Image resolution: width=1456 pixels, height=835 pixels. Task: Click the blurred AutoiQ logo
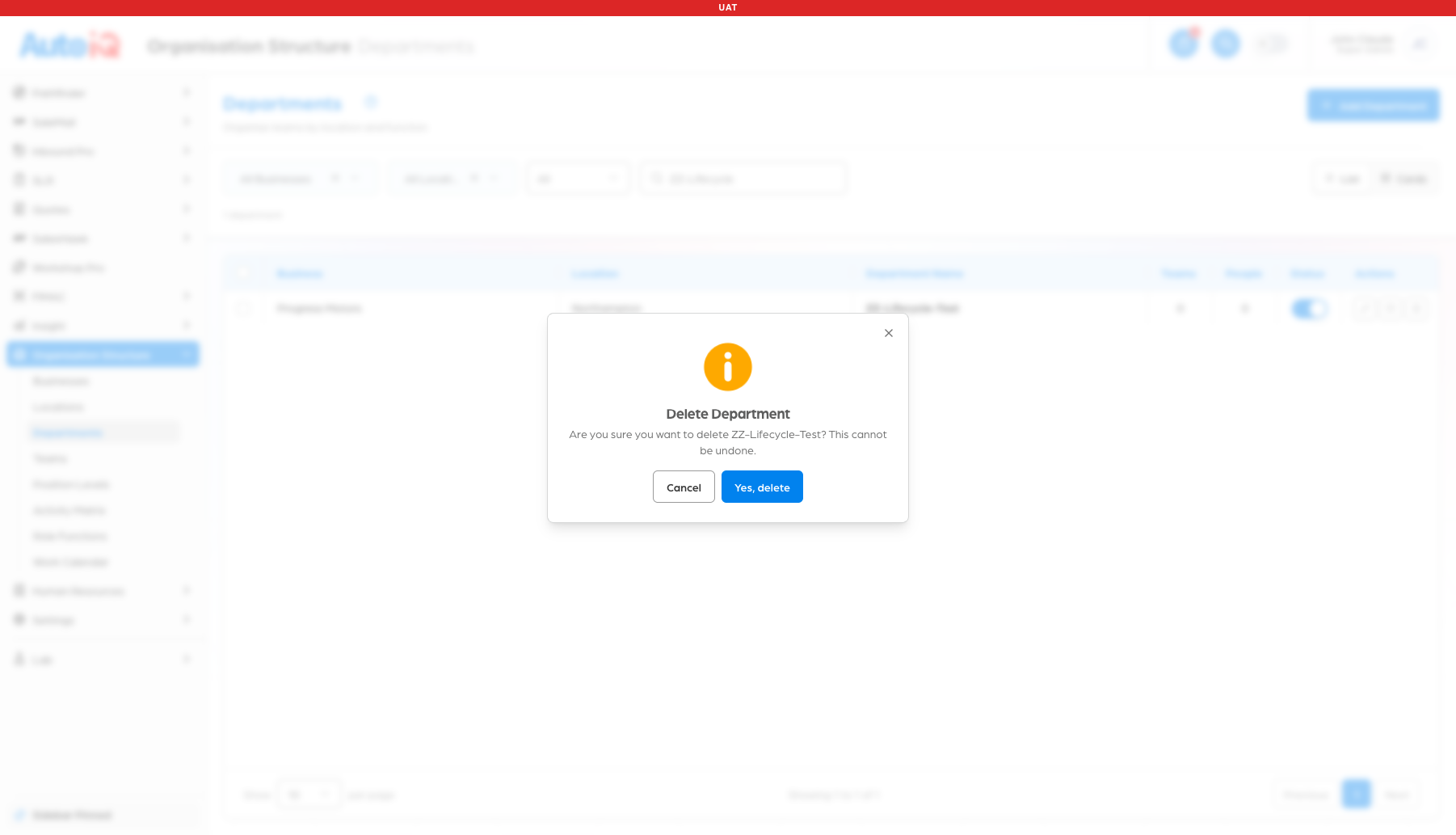(70, 45)
